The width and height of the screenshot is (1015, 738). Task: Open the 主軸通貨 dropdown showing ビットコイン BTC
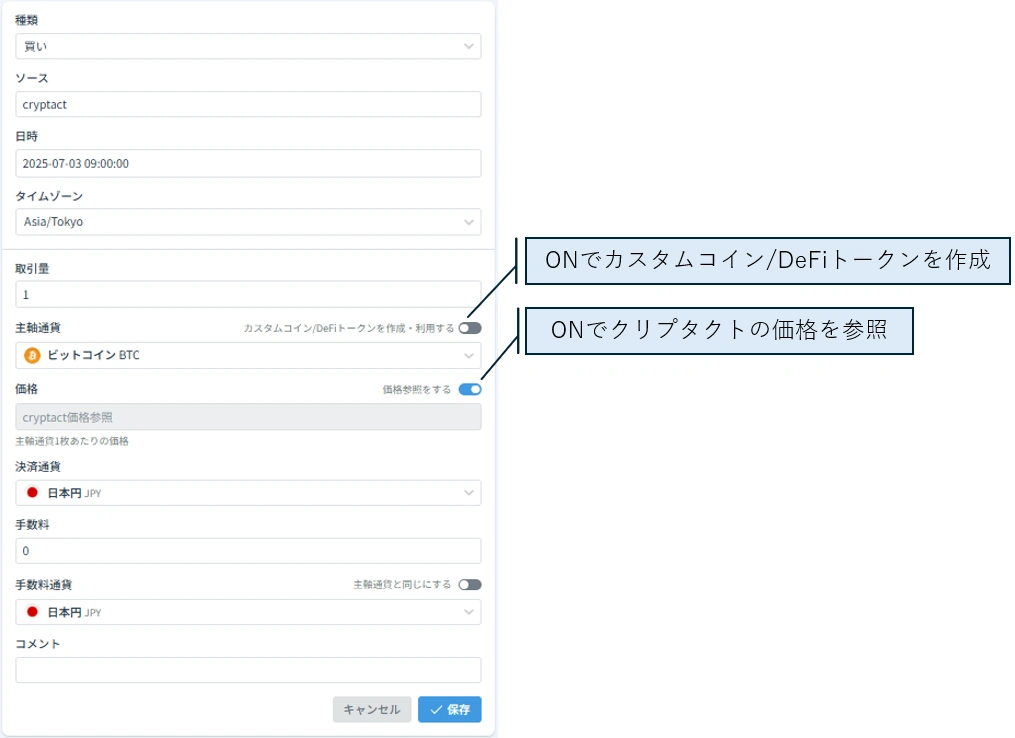coord(248,355)
